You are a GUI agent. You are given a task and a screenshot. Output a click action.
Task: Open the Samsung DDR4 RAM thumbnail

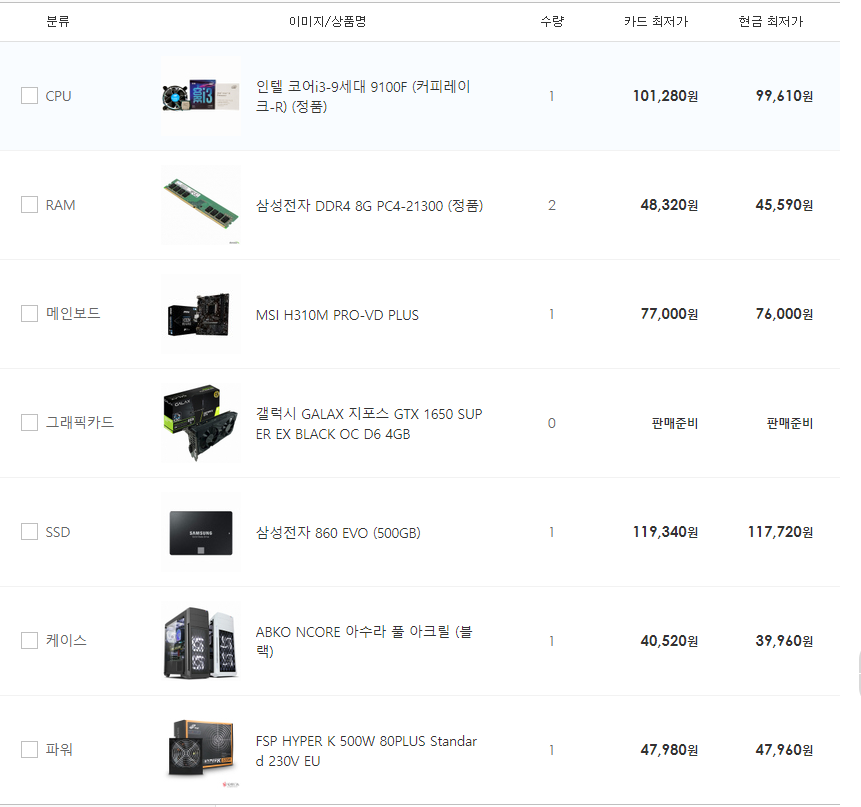(201, 205)
